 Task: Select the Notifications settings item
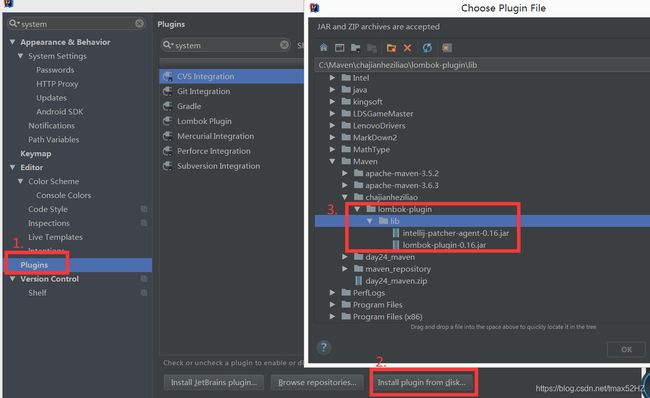[51, 125]
